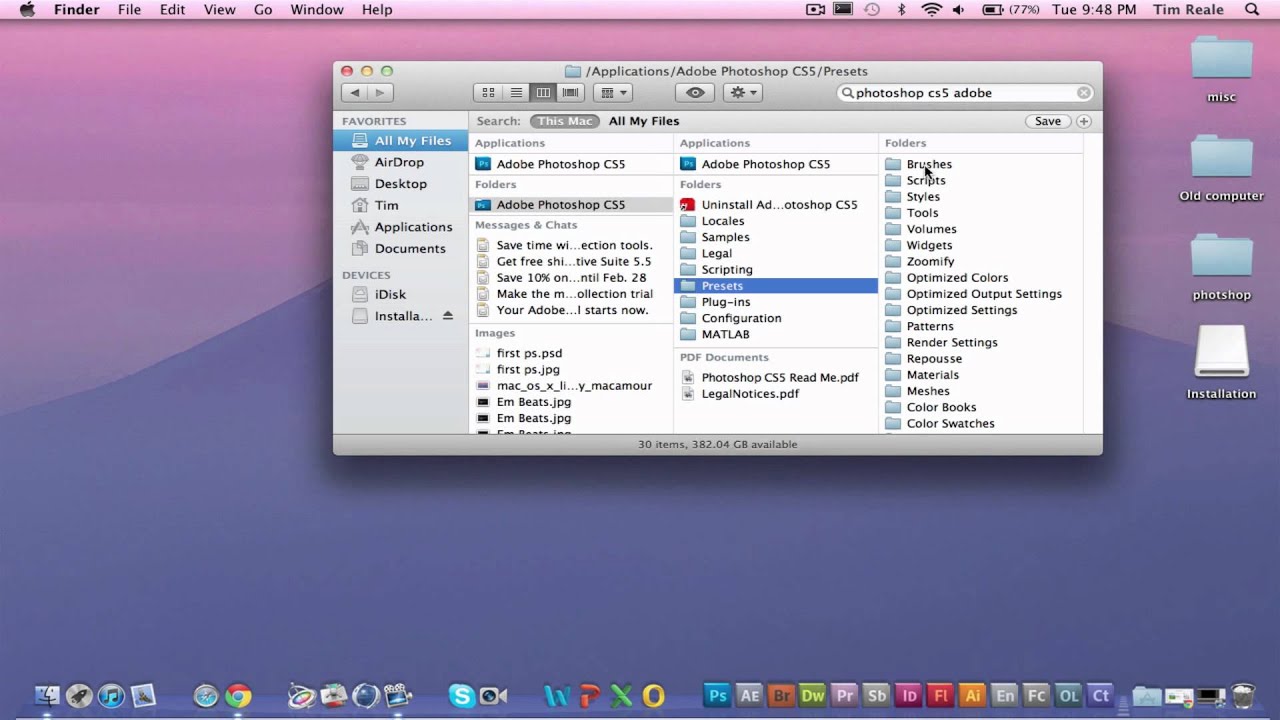
Task: Open Premiere Pro in the Dock
Action: pos(845,695)
